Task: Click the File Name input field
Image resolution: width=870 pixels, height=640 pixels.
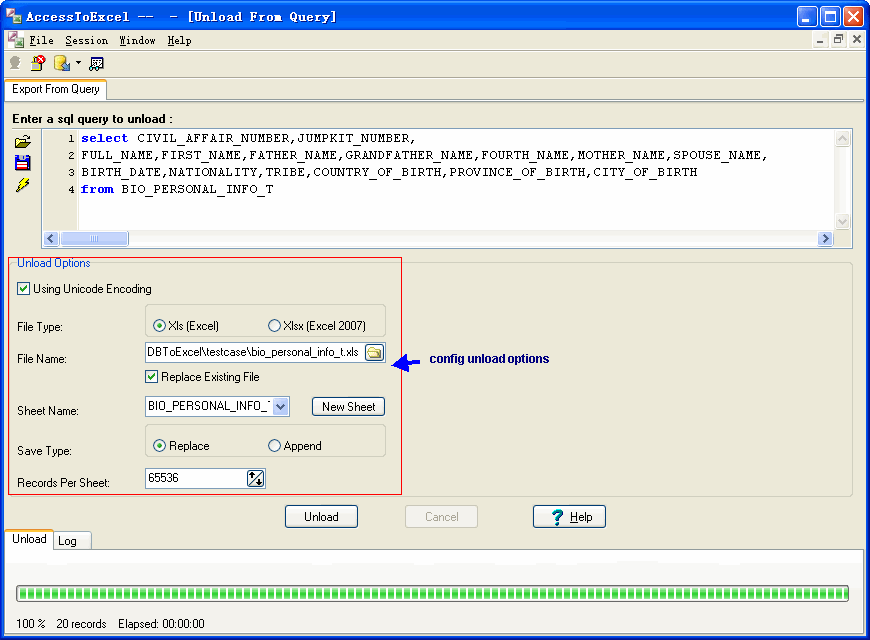Action: (255, 352)
